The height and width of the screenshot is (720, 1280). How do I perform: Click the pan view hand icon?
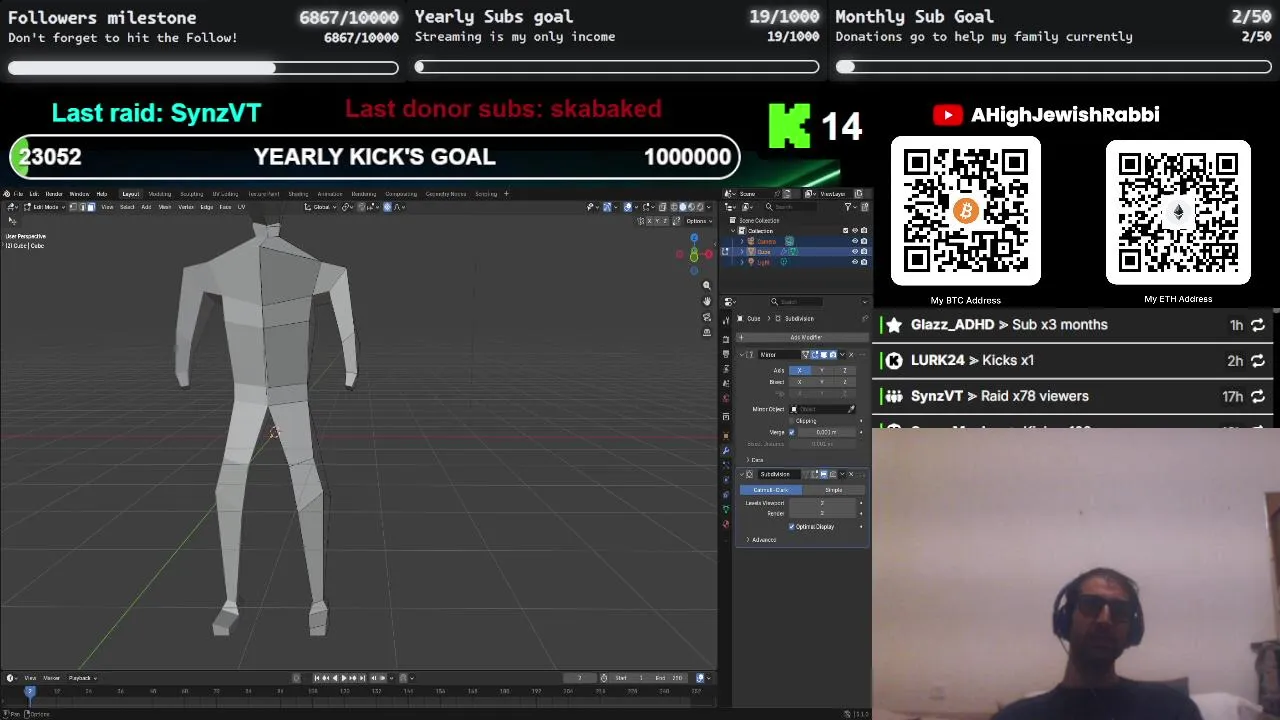706,301
